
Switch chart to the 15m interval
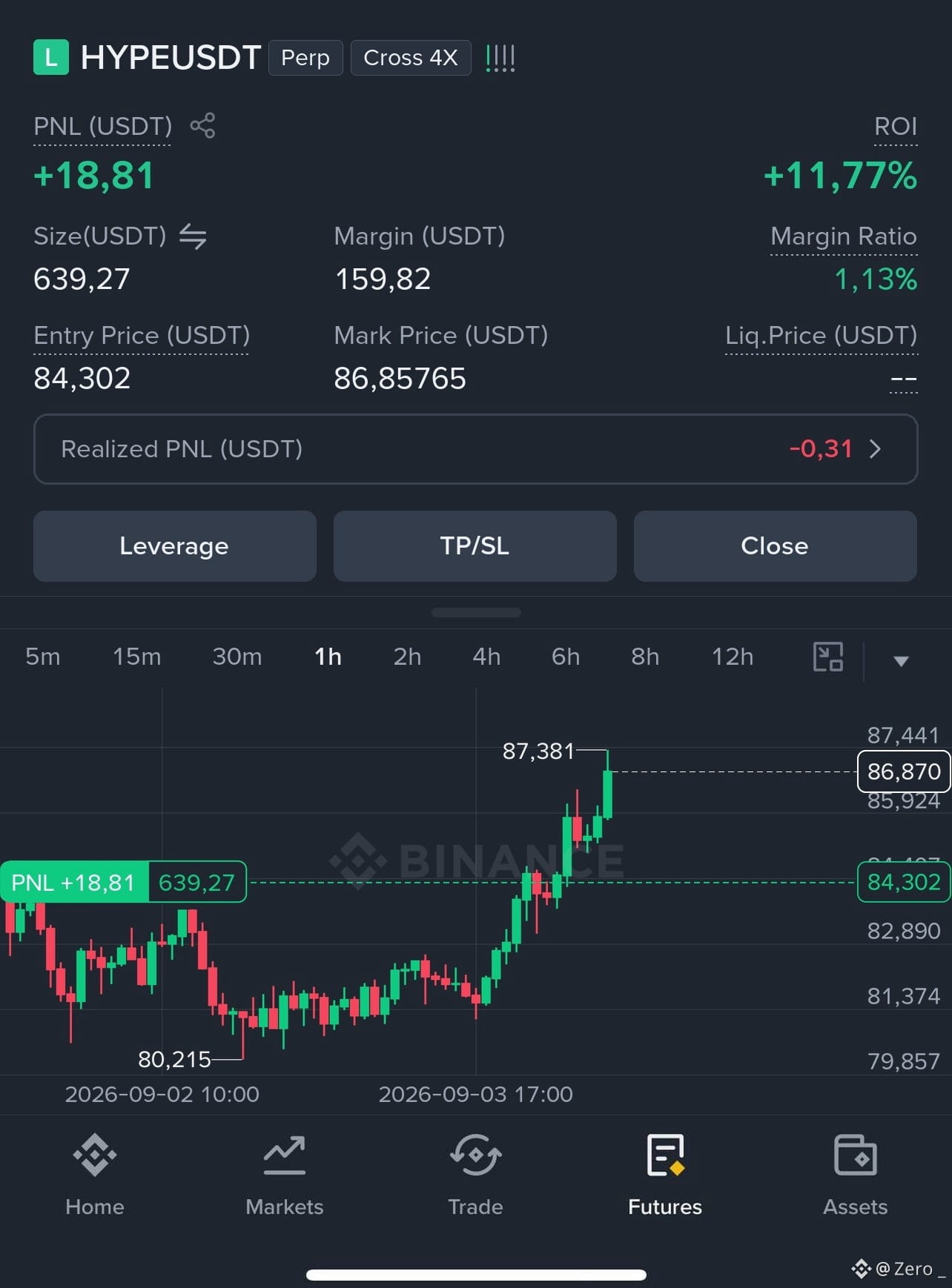[x=136, y=657]
